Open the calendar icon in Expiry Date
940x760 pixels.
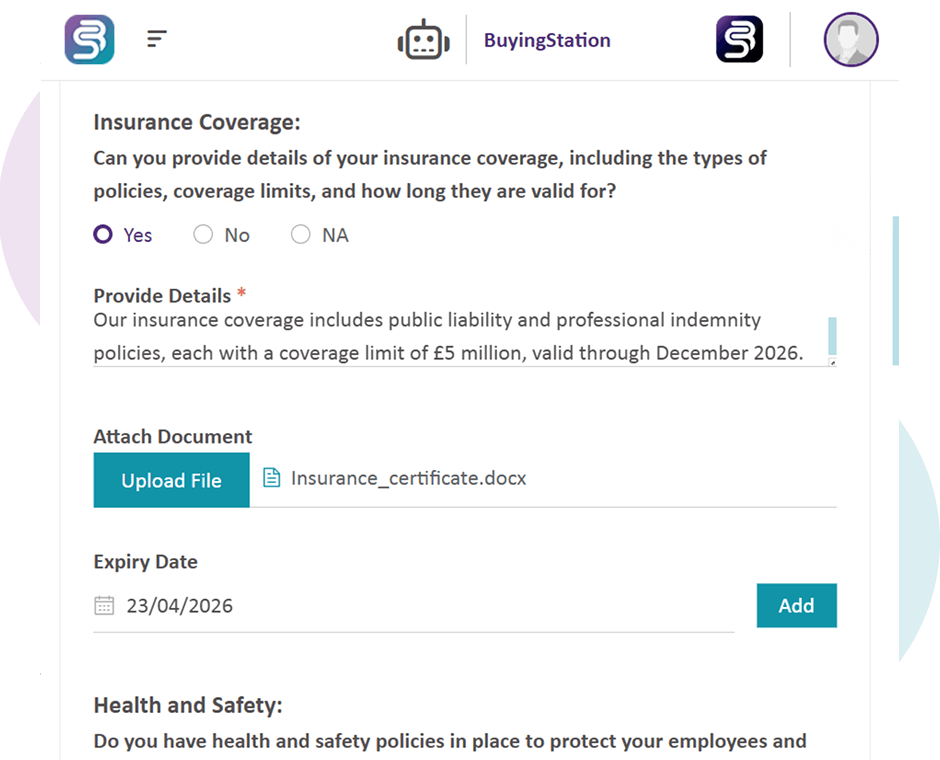(104, 606)
